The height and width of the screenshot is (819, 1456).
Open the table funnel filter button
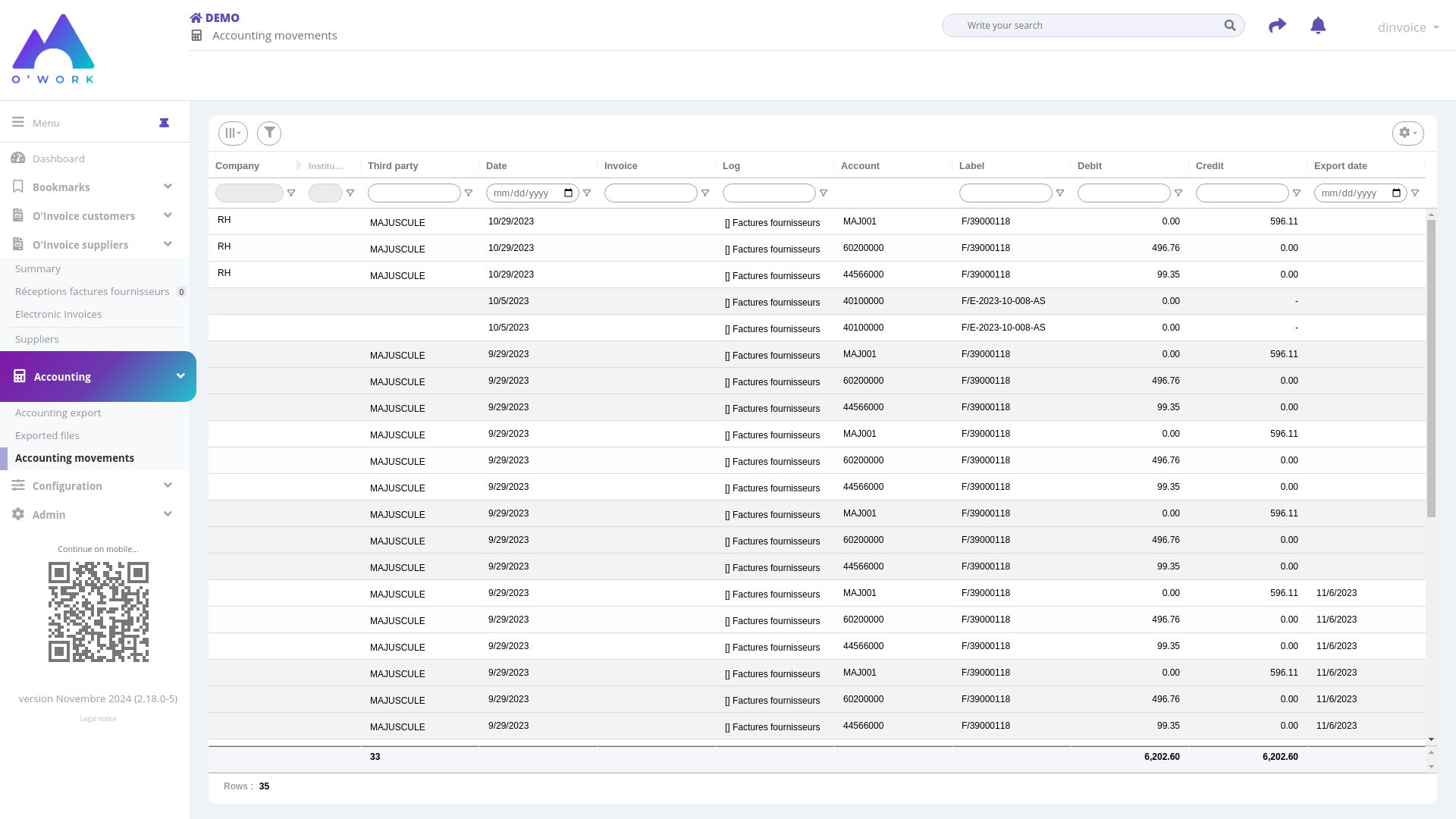[x=269, y=133]
